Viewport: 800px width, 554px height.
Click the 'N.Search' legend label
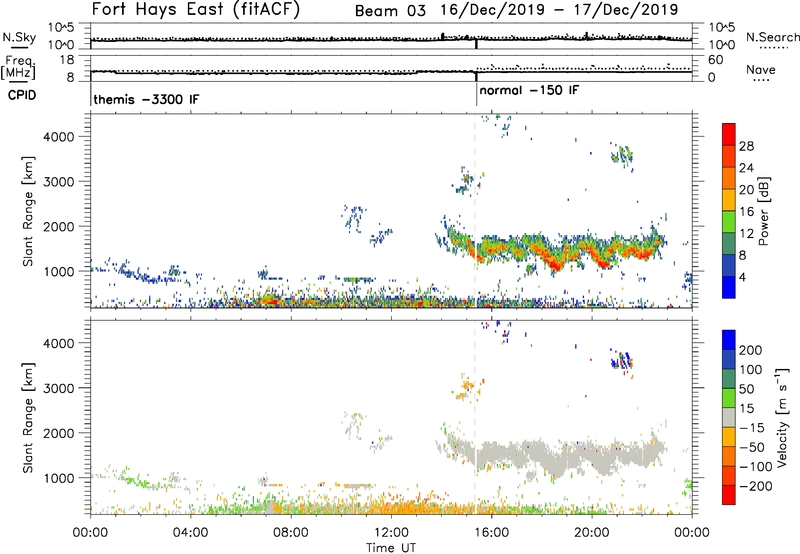tap(773, 37)
